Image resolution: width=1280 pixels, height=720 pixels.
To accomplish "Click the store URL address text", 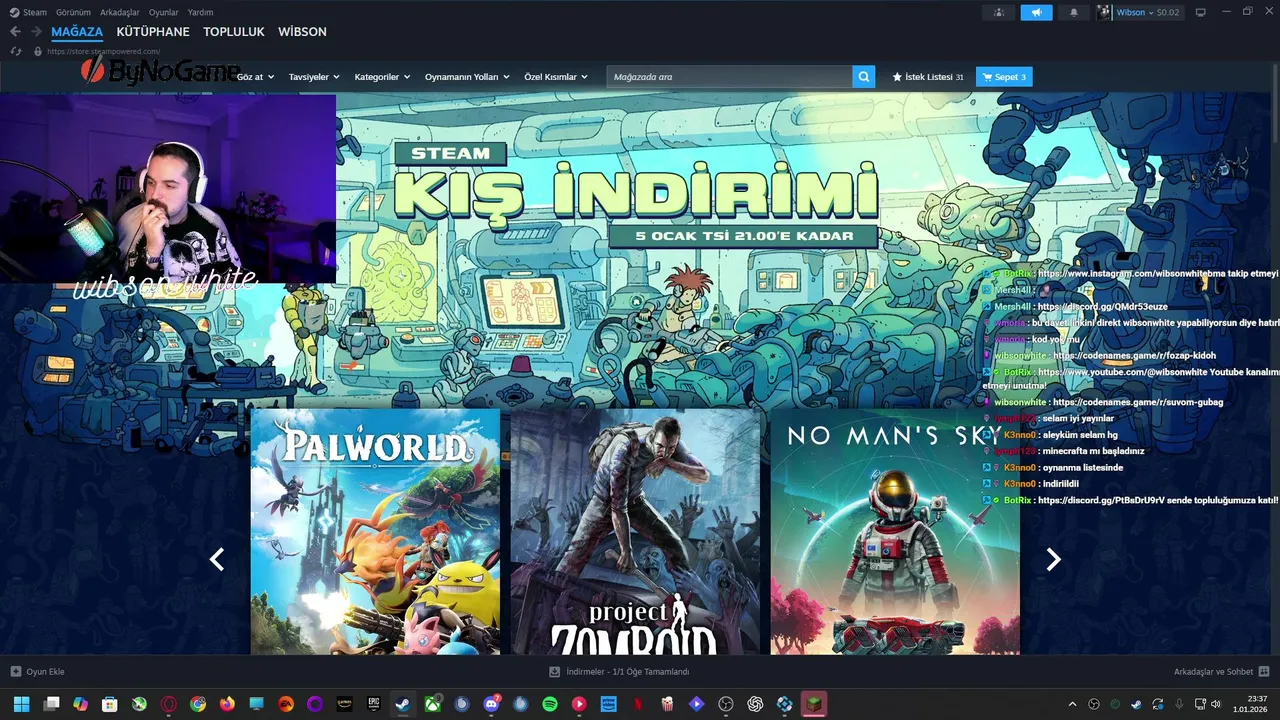I will pos(103,51).
